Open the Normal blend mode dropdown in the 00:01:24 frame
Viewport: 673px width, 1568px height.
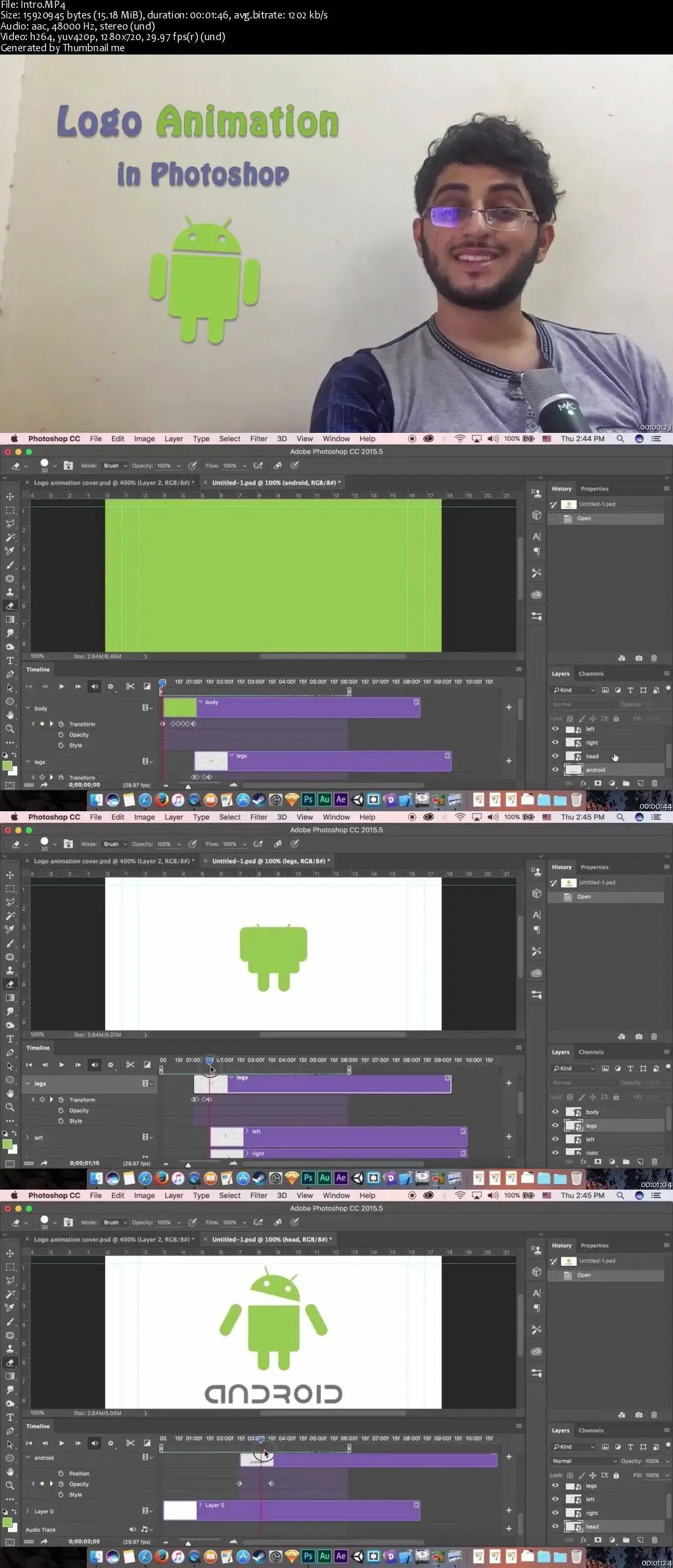(x=585, y=1461)
